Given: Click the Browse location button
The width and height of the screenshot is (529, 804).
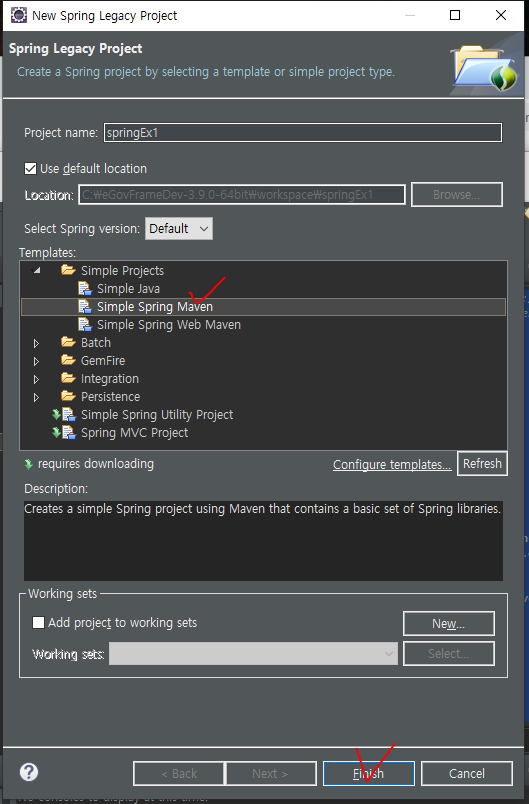Looking at the screenshot, I should pos(457,194).
